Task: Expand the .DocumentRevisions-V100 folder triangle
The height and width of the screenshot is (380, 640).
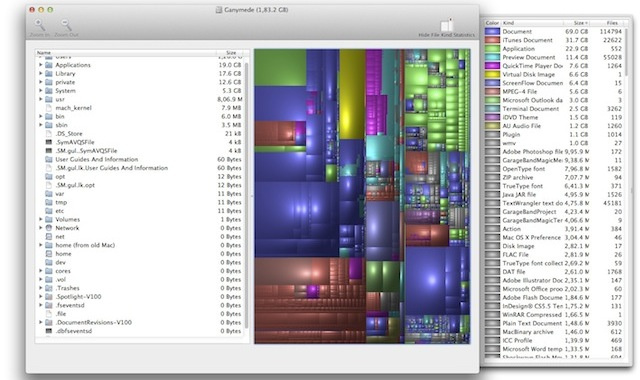Action: (40, 322)
